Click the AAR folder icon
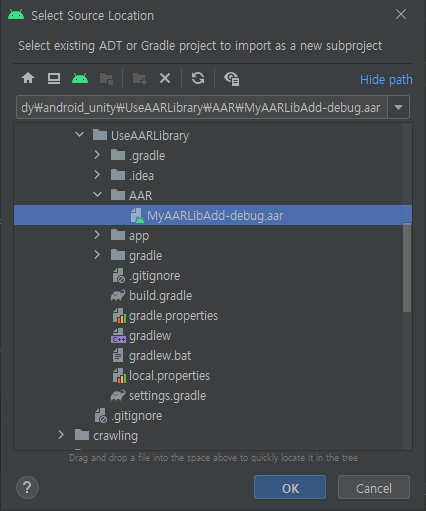This screenshot has width=426, height=511. coord(118,195)
